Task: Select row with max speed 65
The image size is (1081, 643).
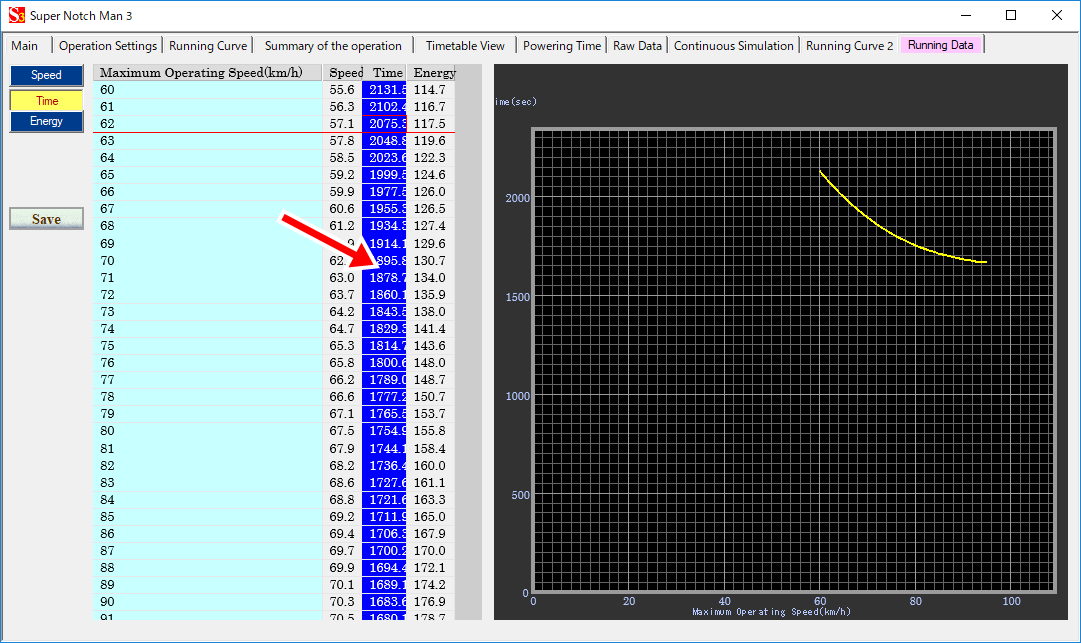Action: coord(274,175)
